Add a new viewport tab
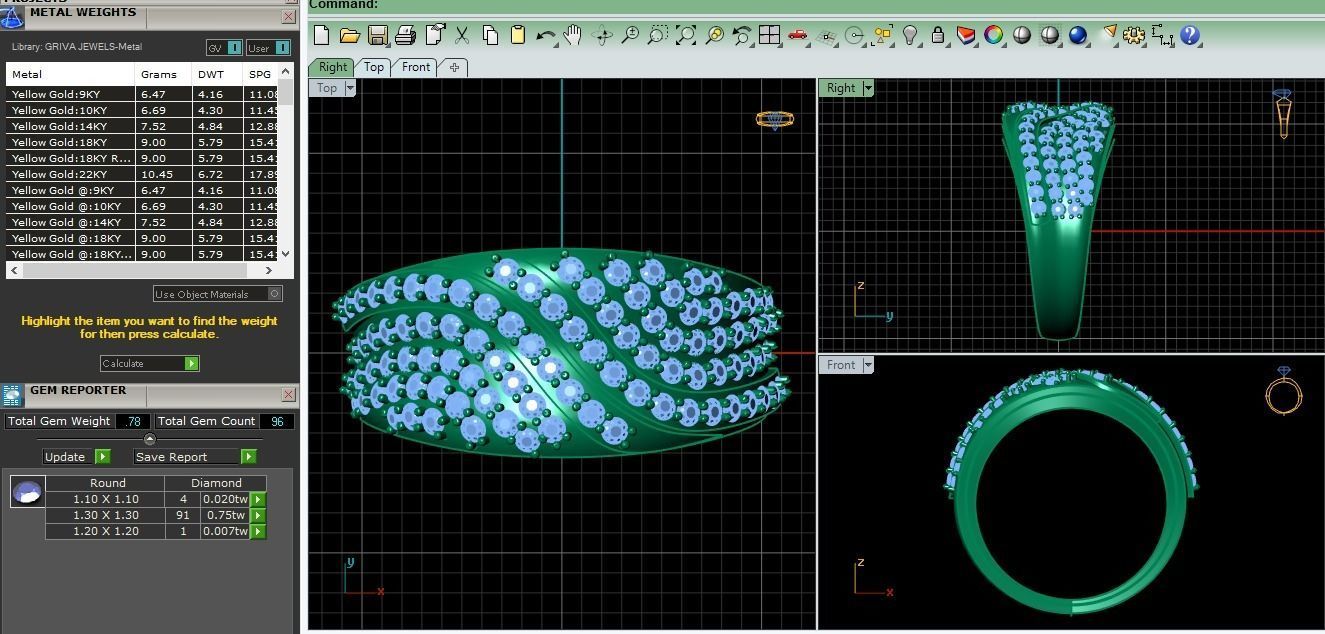Image resolution: width=1325 pixels, height=634 pixels. tap(454, 68)
